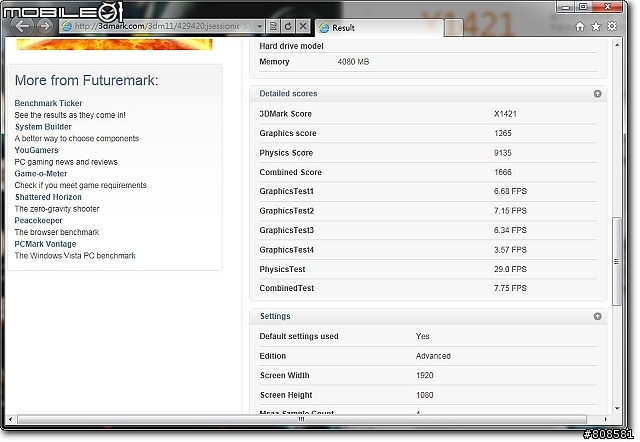This screenshot has width=640, height=442.
Task: Collapse the Detailed scores section
Action: coord(598,94)
